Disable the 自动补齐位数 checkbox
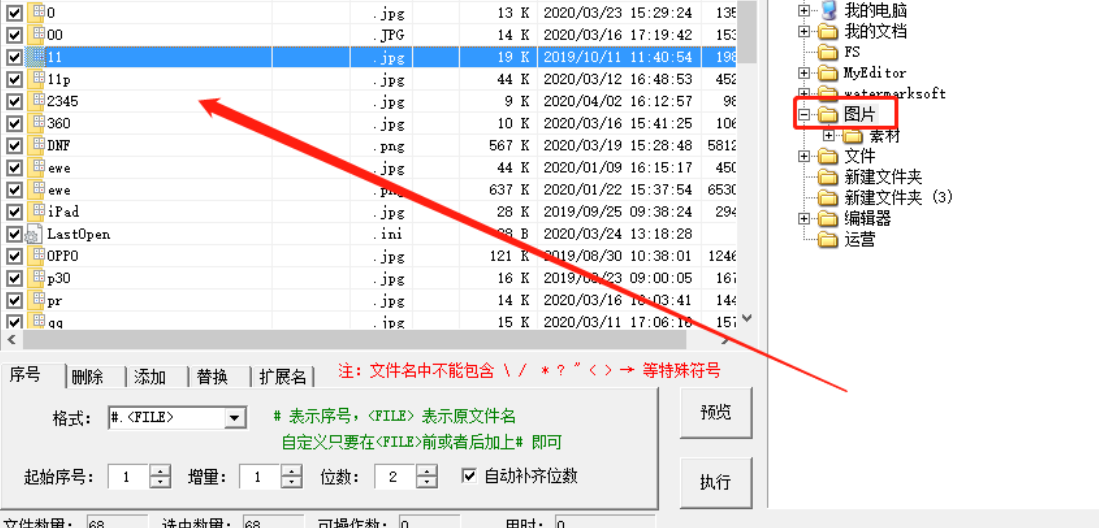 point(470,476)
